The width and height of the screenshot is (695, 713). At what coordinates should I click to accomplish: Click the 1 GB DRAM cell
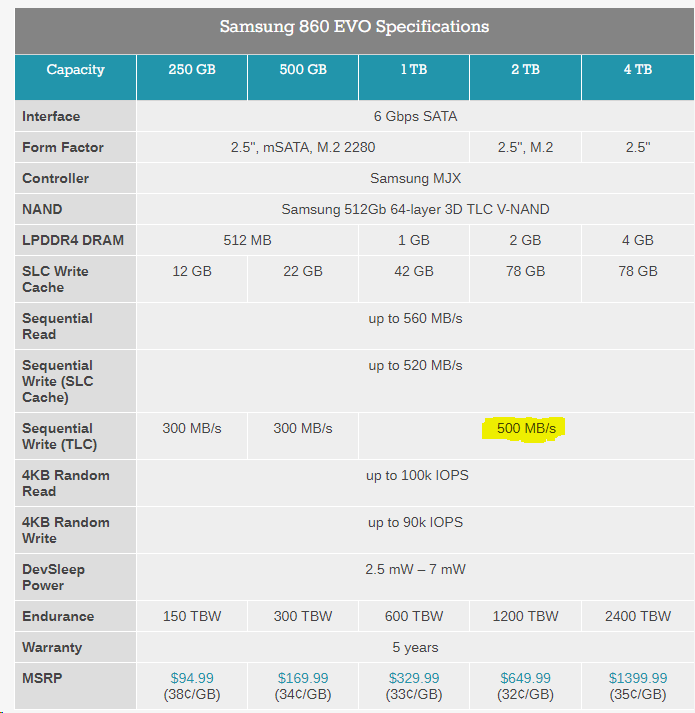point(414,240)
